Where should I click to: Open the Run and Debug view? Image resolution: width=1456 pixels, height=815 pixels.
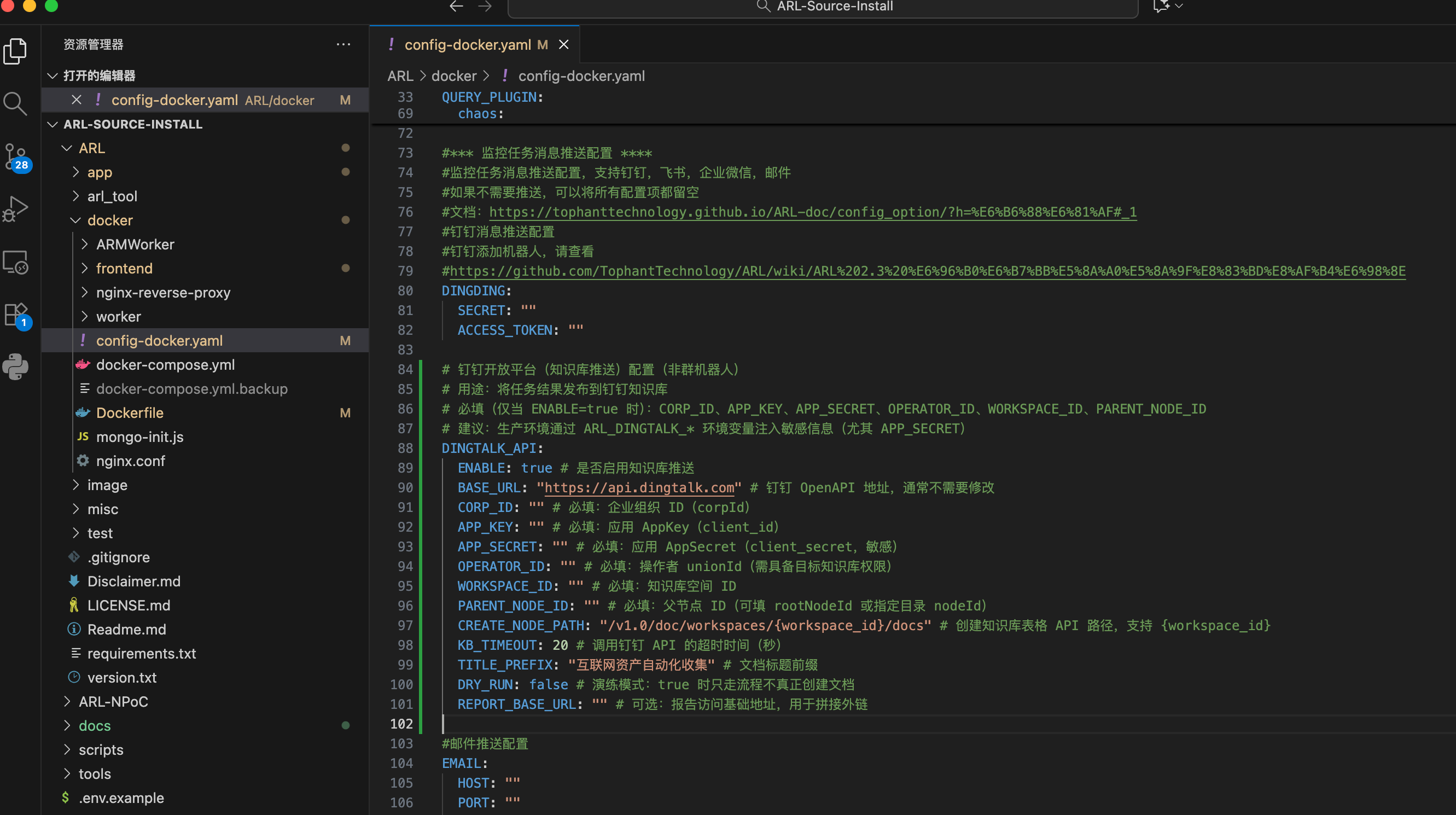(x=15, y=208)
